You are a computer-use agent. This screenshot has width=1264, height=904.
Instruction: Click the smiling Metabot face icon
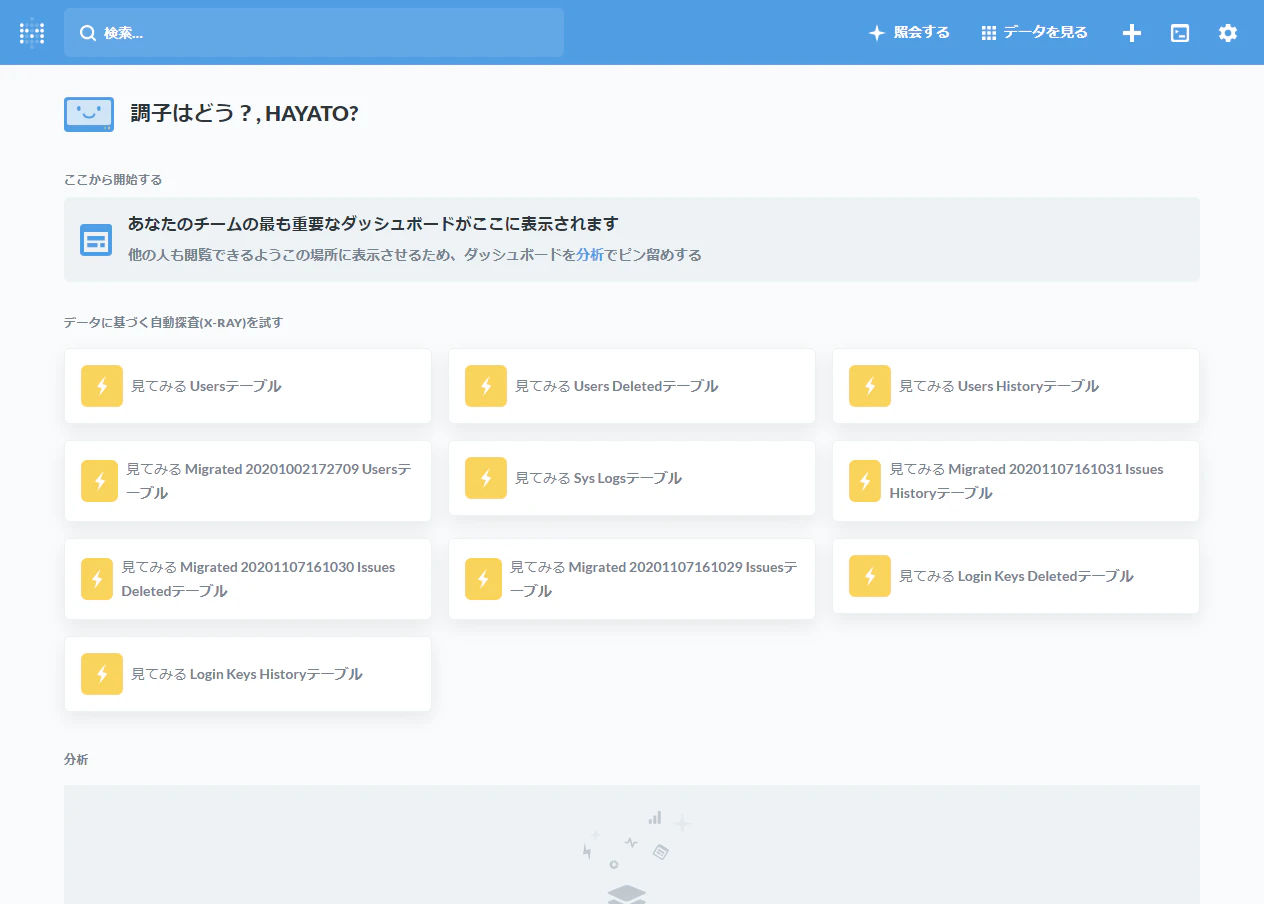(89, 114)
